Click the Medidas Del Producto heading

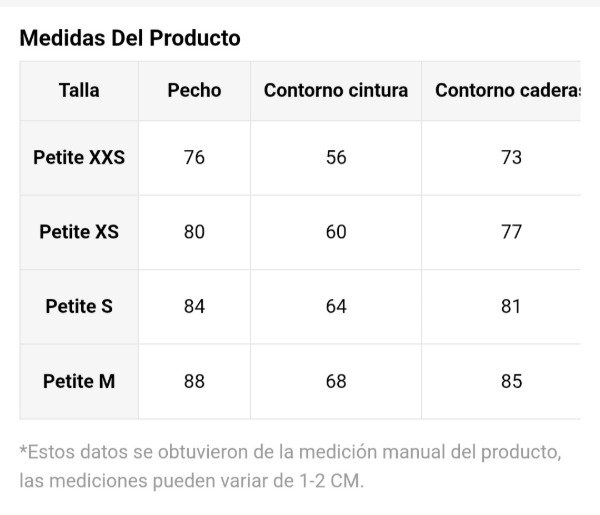pos(130,38)
